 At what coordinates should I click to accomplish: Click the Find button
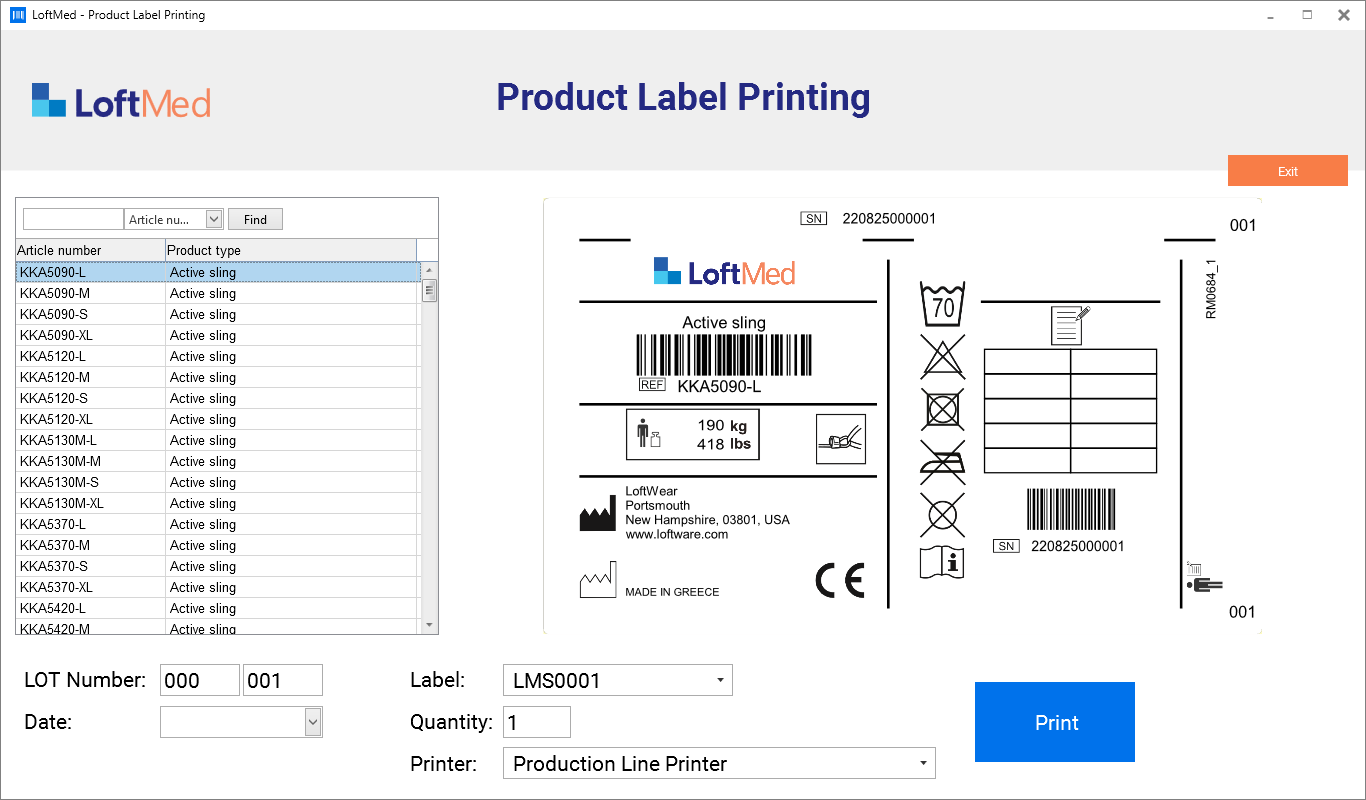(255, 219)
